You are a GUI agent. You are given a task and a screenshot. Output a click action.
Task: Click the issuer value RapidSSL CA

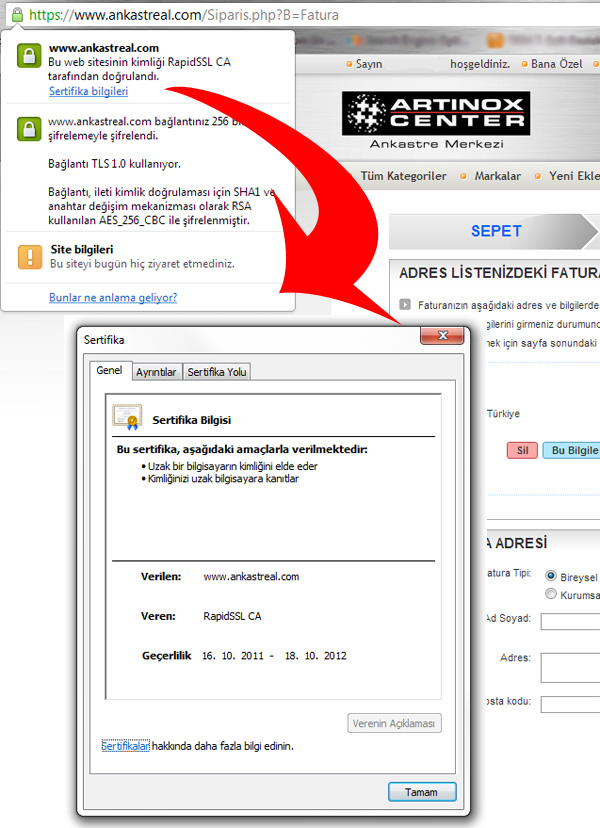tap(232, 616)
